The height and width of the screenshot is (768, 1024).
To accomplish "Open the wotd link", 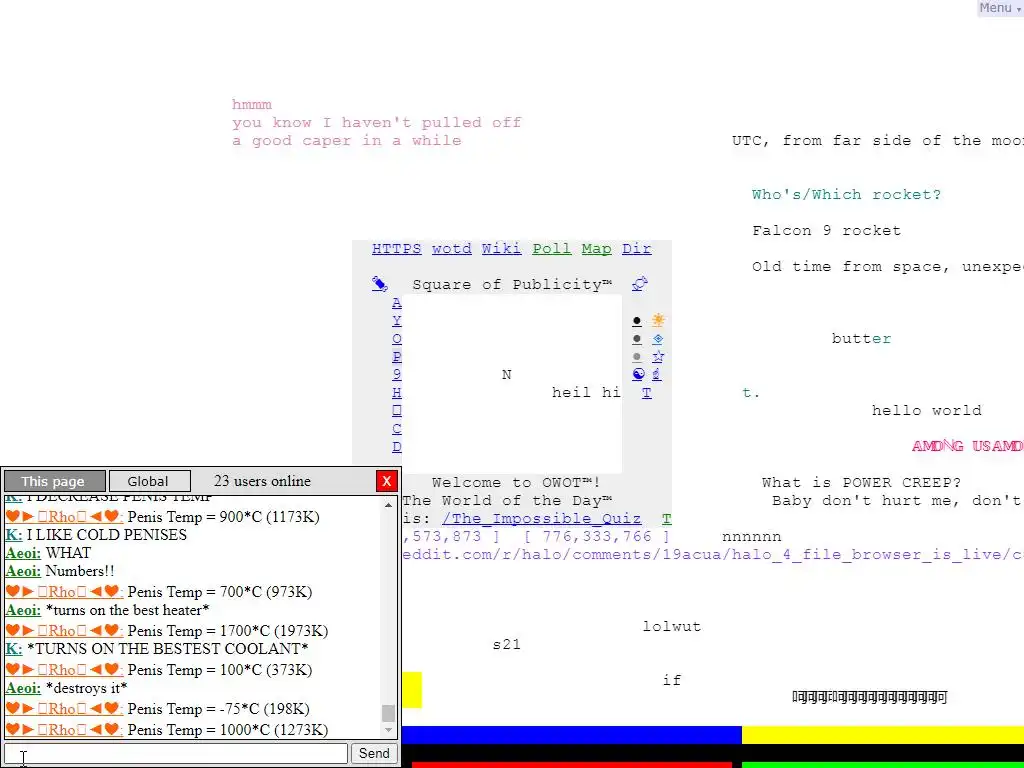I will tap(451, 249).
